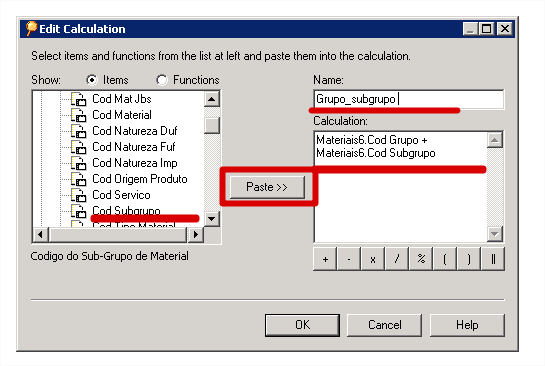Confirm with the OK button
The width and height of the screenshot is (545, 366).
(302, 325)
